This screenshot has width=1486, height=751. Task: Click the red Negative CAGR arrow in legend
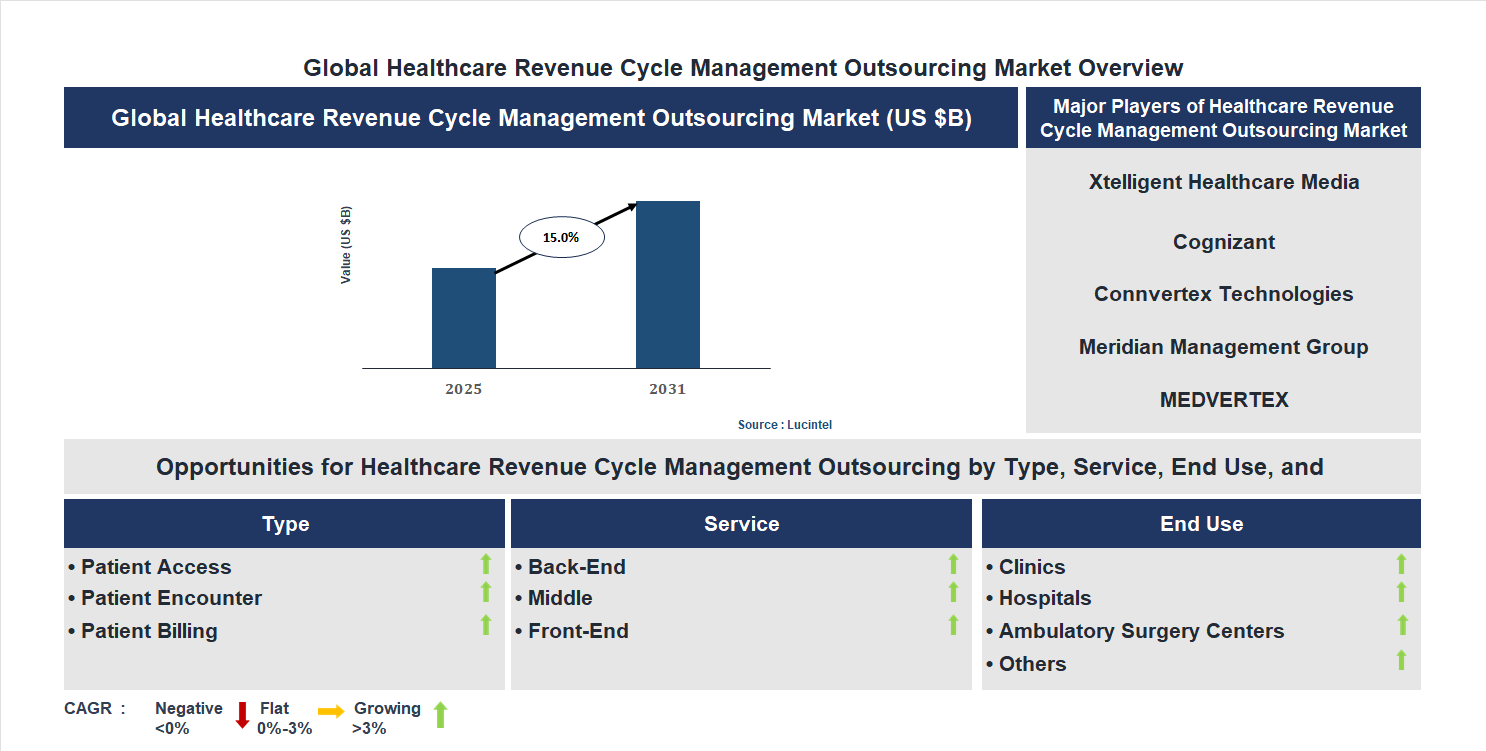242,715
